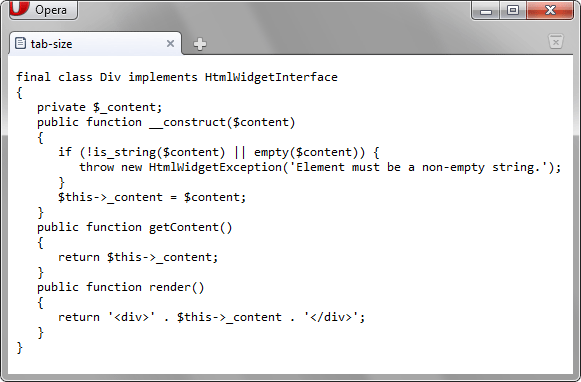The width and height of the screenshot is (581, 382).
Task: Click the word 'private' in the code
Action: coord(61,107)
